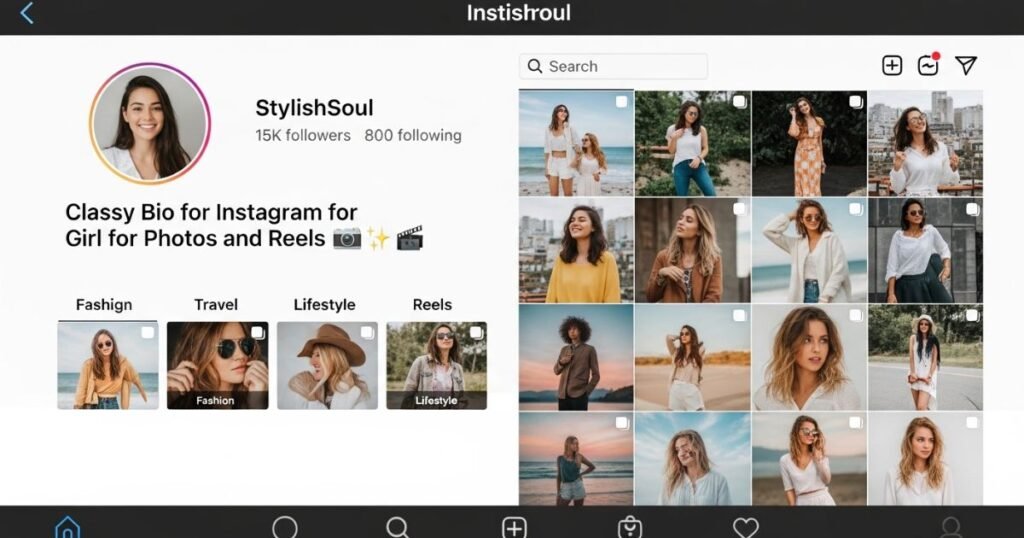Open post of woman in cream cardigan with sunglasses
Screen dimensions: 1024x538
tap(809, 250)
